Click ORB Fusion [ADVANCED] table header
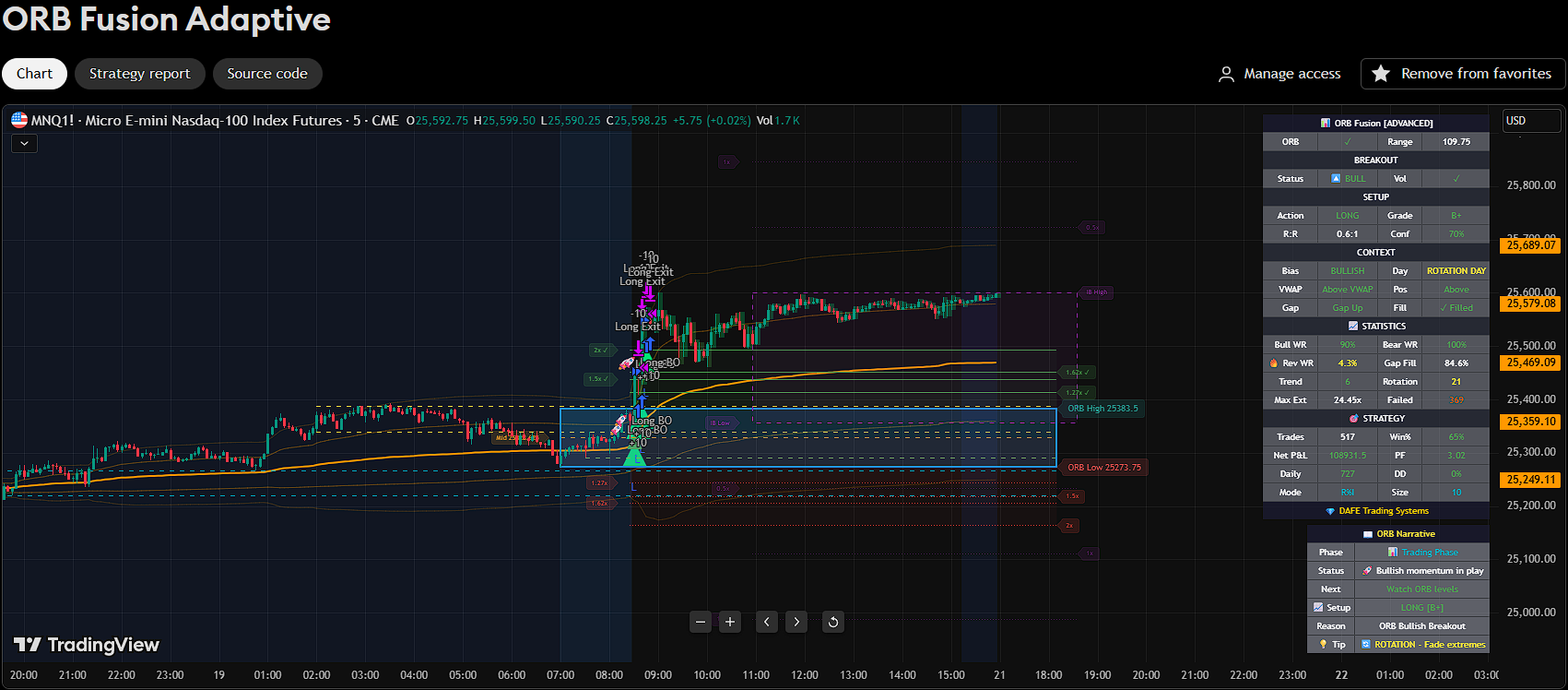The image size is (1568, 690). [x=1376, y=123]
